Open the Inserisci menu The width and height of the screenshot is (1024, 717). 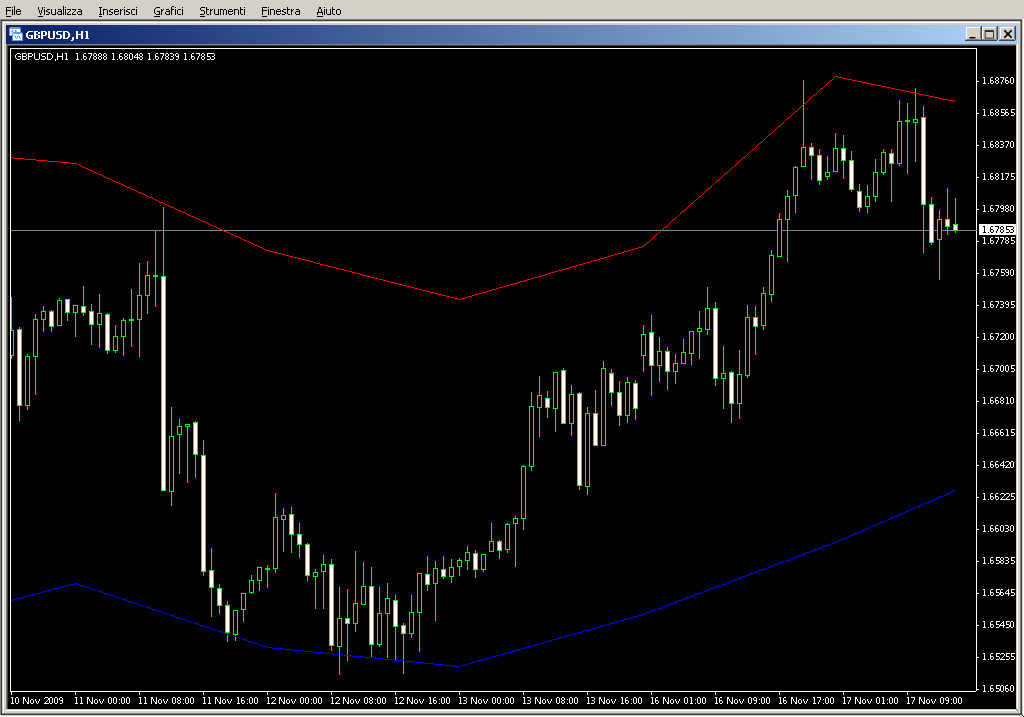coord(118,11)
